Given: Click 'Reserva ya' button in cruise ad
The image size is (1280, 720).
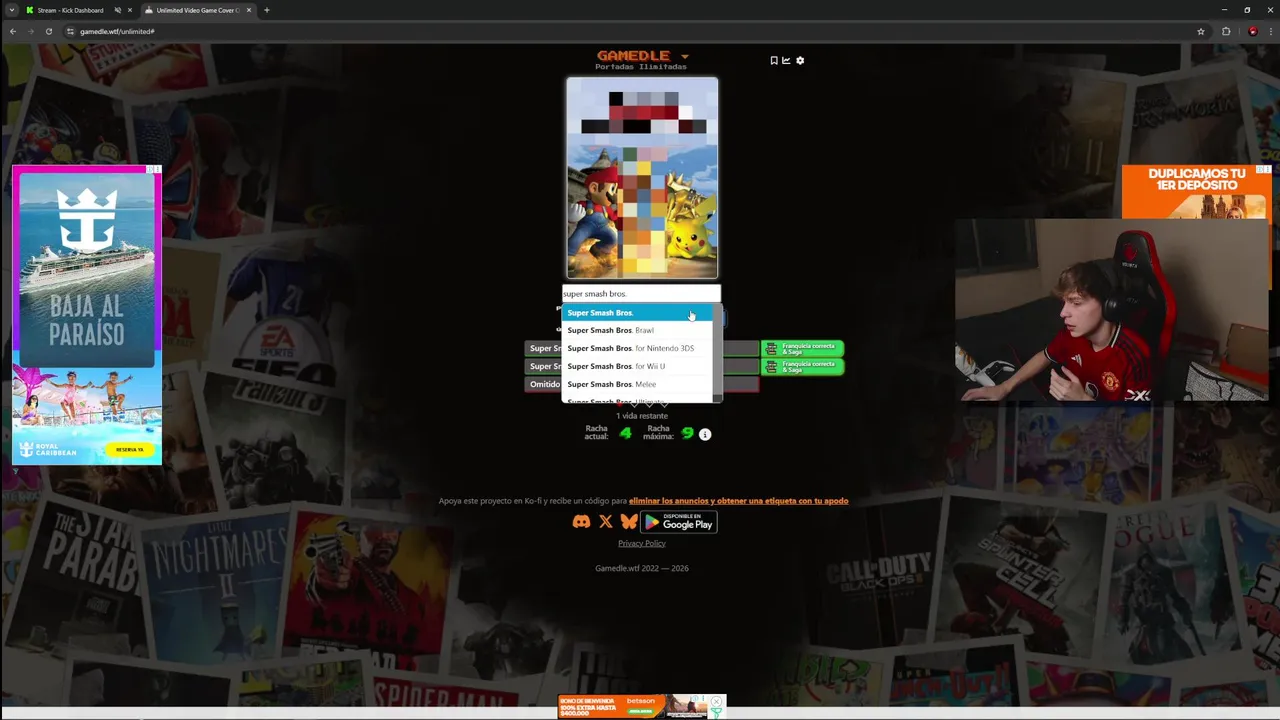Looking at the screenshot, I should 130,450.
